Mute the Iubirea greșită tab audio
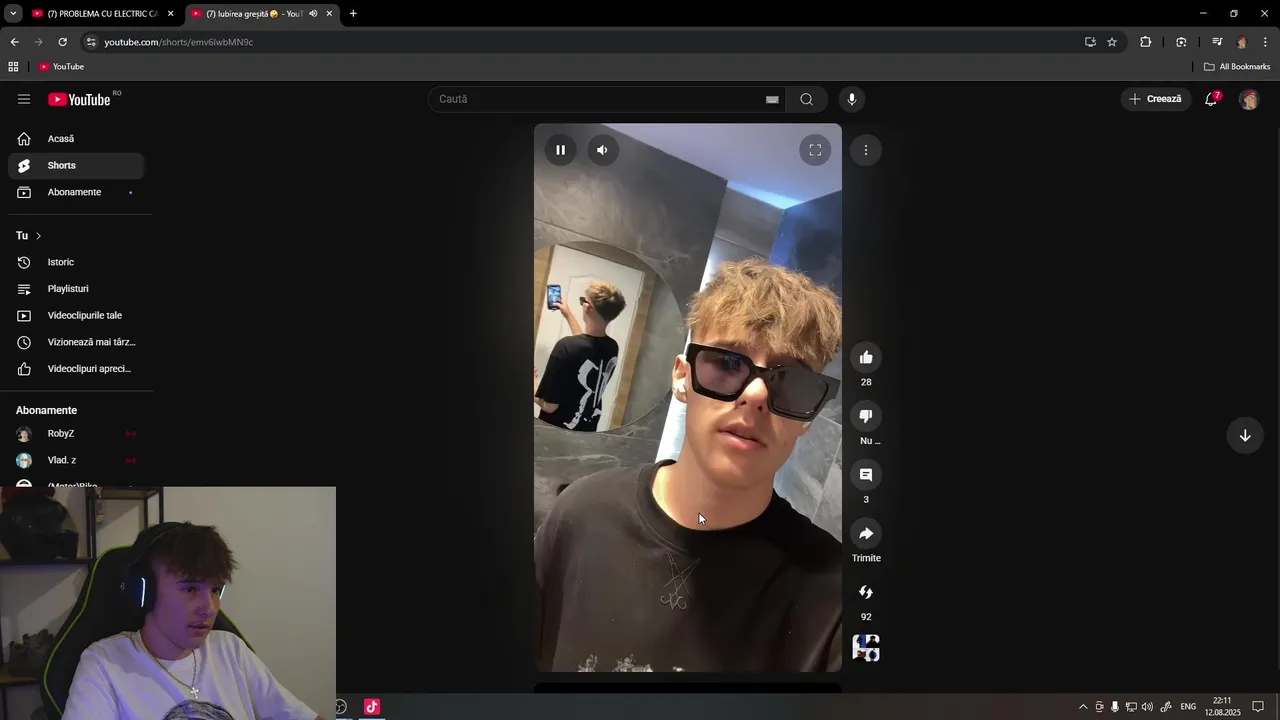 (x=313, y=14)
